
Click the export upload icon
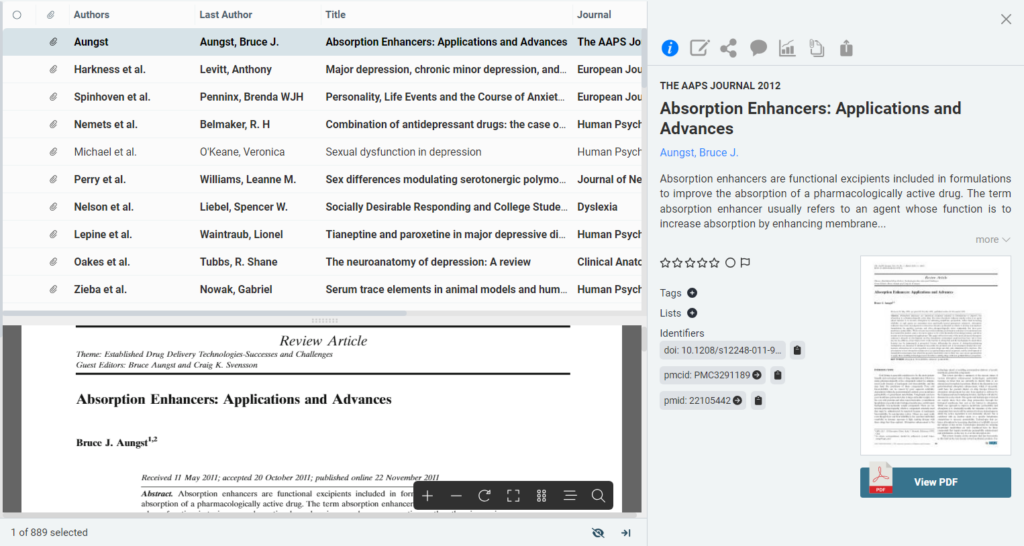846,48
